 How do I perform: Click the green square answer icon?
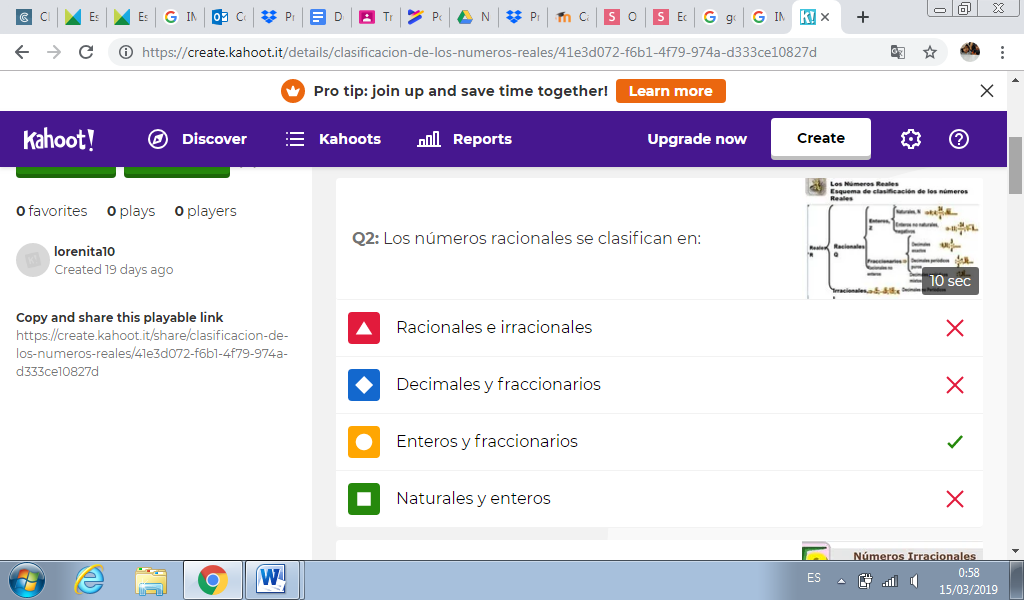point(364,499)
